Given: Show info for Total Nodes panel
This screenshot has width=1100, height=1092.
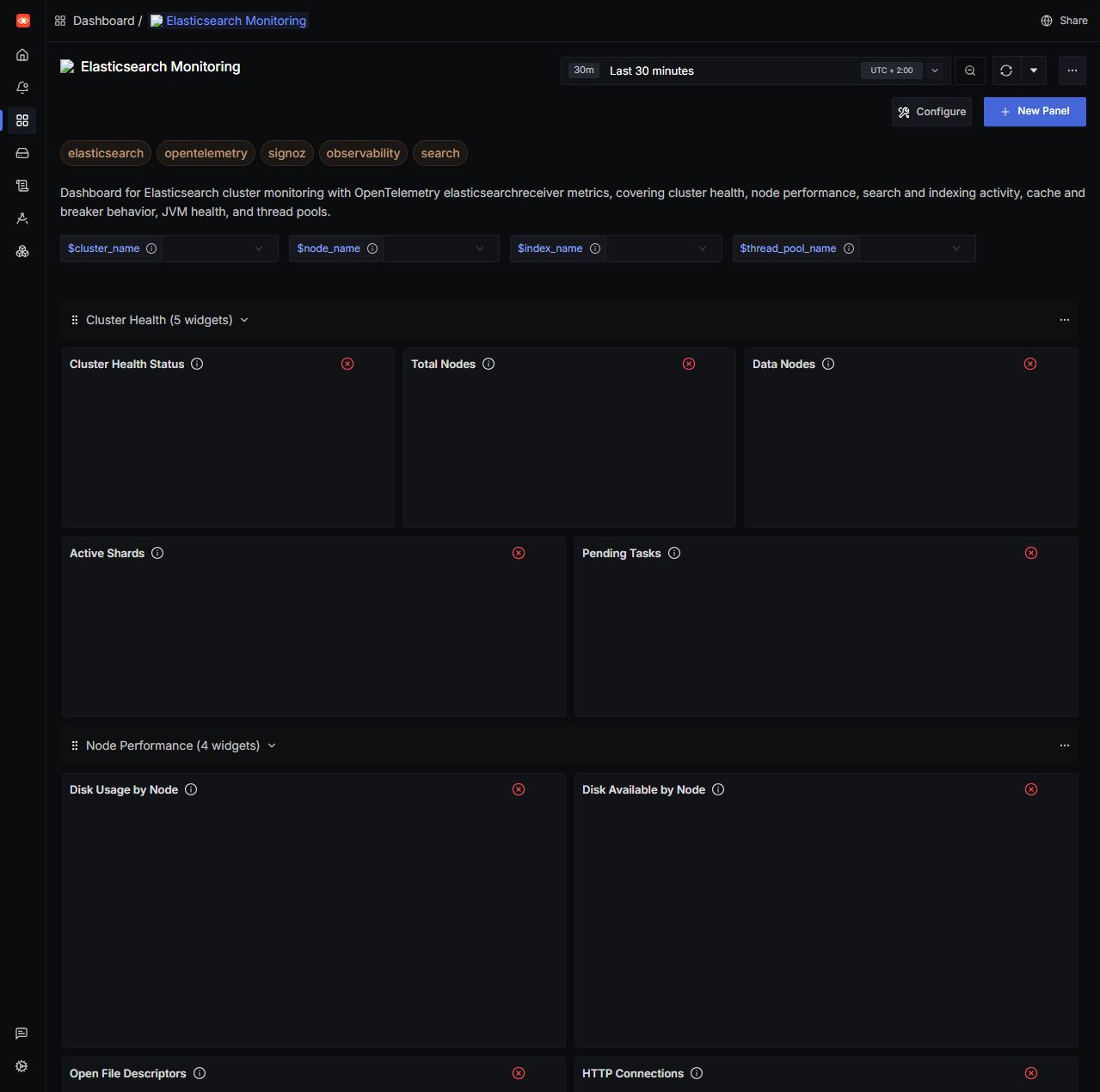Looking at the screenshot, I should pos(489,364).
